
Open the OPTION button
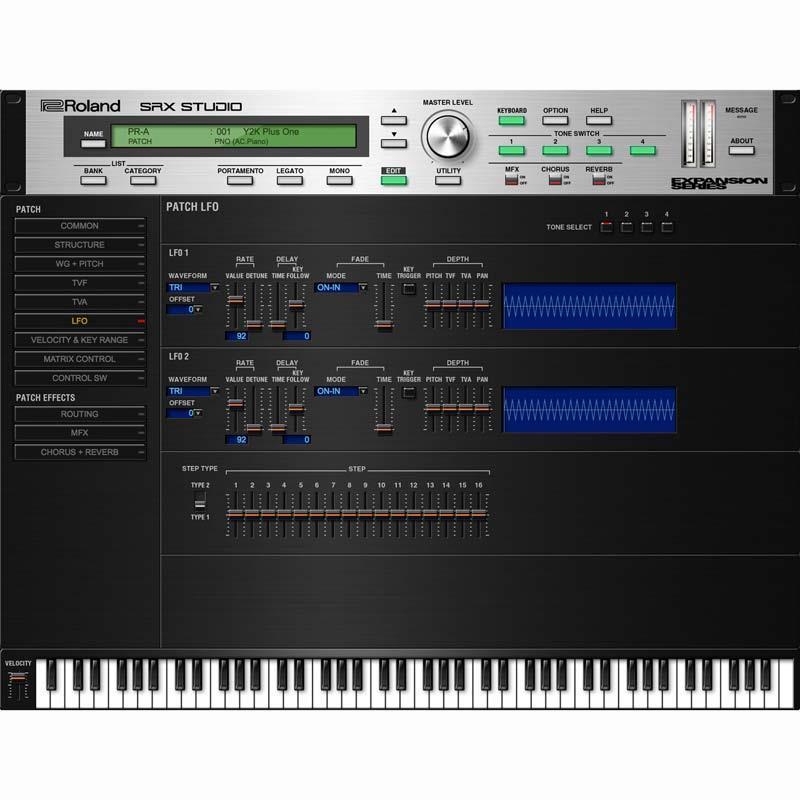(555, 120)
